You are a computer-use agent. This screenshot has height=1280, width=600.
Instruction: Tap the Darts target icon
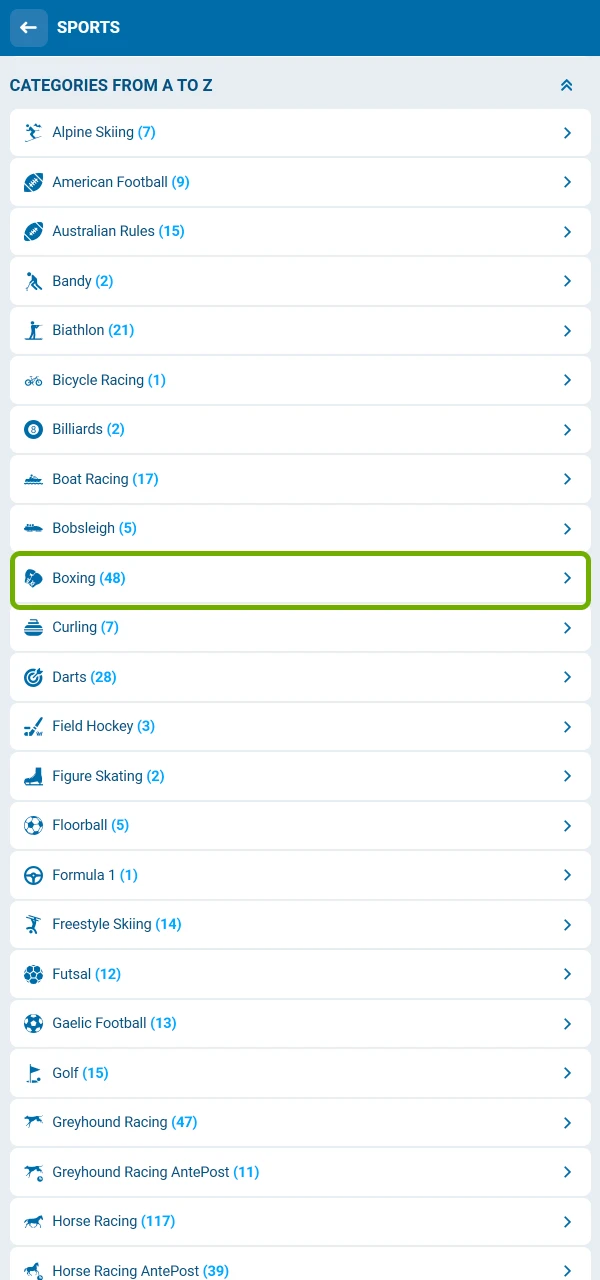tap(34, 677)
